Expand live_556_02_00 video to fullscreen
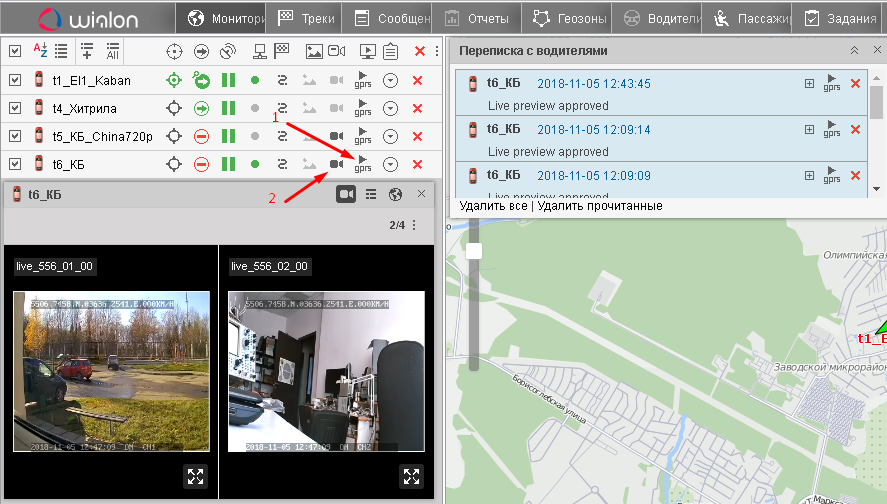This screenshot has height=504, width=887. (x=411, y=476)
